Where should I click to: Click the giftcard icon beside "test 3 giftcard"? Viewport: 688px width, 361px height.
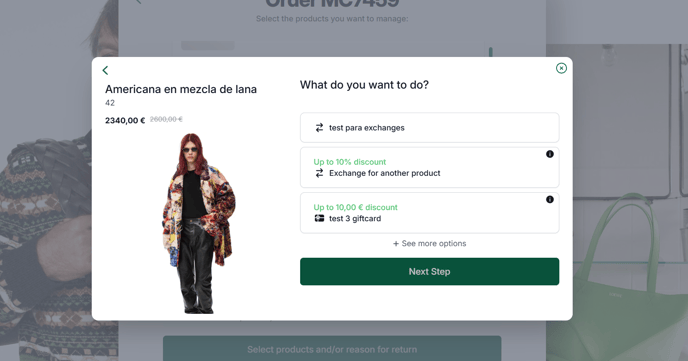(319, 218)
